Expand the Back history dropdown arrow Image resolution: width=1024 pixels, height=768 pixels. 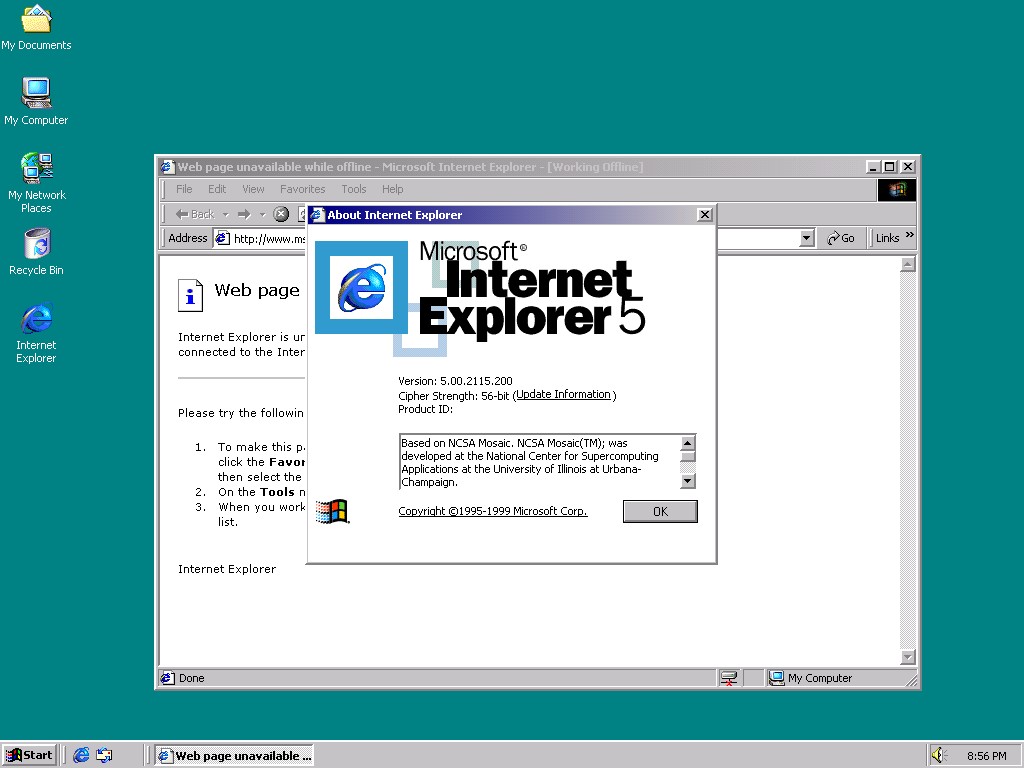click(225, 214)
